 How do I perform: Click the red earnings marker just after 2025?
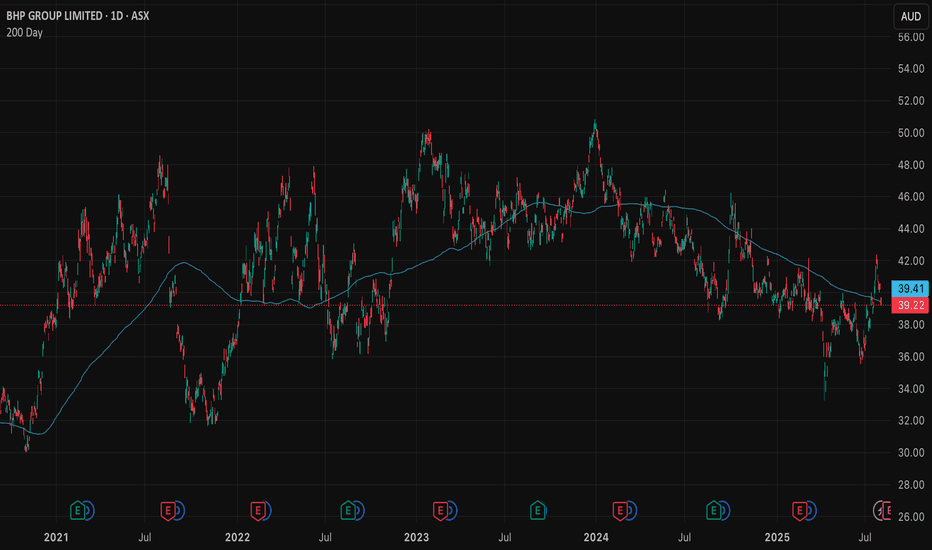[x=799, y=510]
